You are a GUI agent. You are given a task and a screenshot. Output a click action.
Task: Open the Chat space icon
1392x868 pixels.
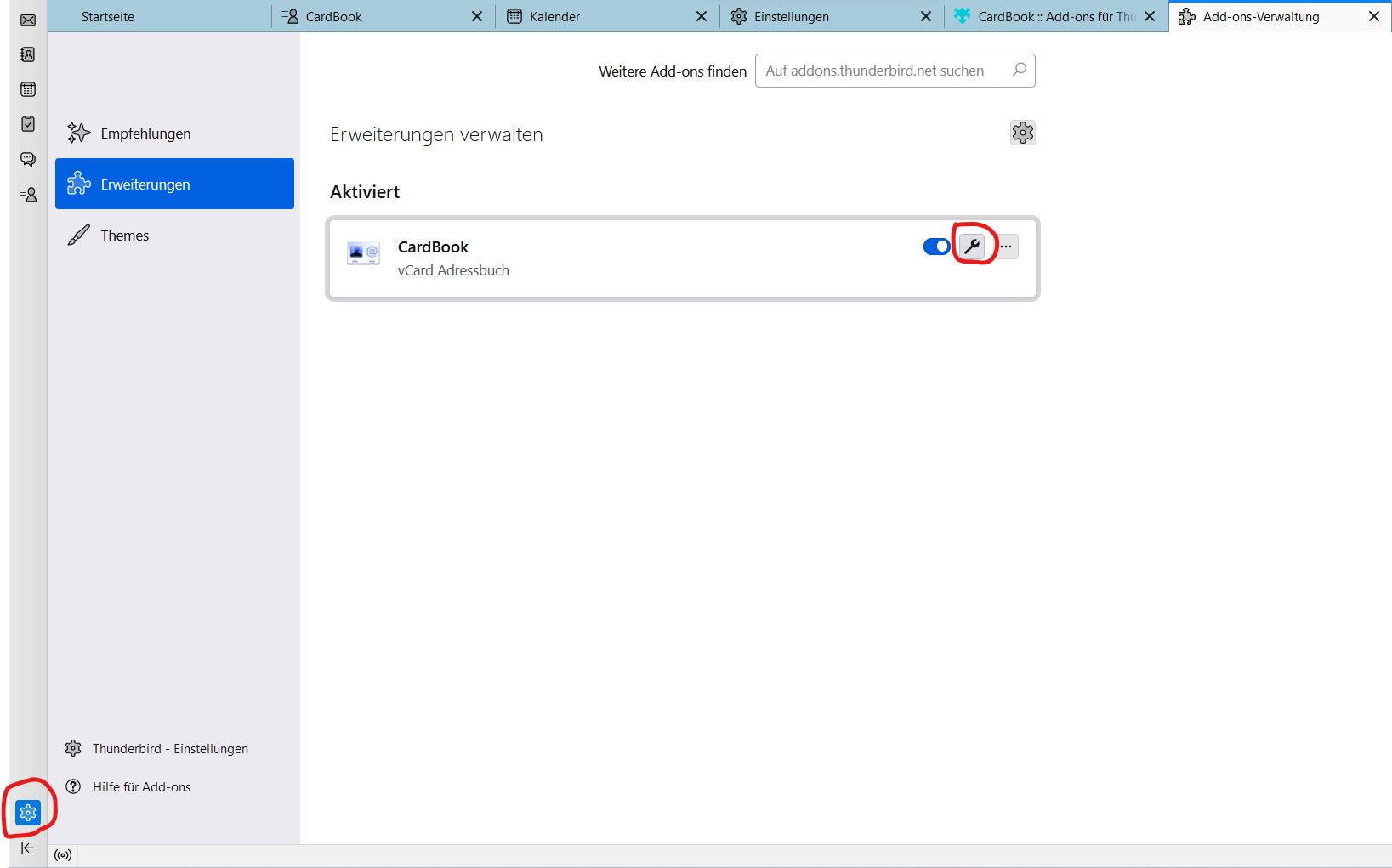pos(28,159)
